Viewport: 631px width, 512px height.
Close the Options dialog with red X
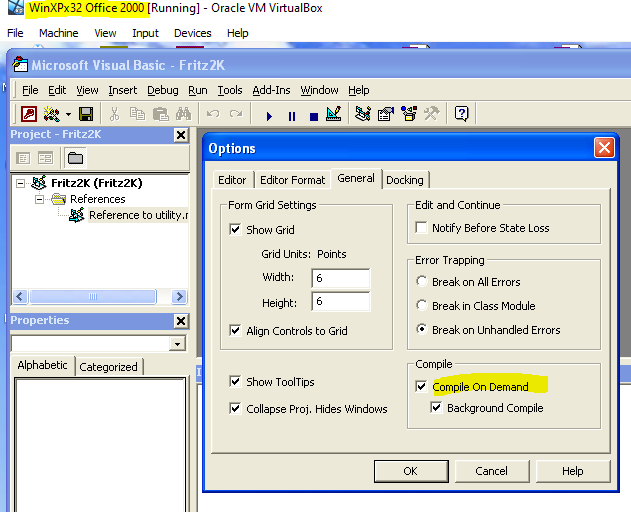coord(604,148)
